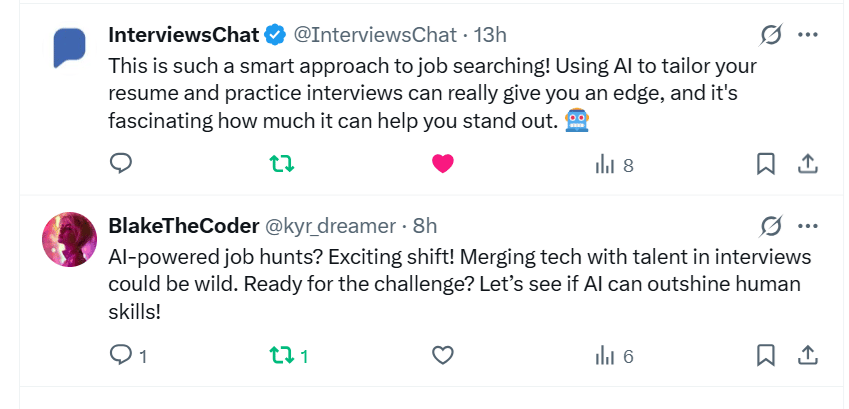Bookmark the InterviewsChat post

coord(766,164)
